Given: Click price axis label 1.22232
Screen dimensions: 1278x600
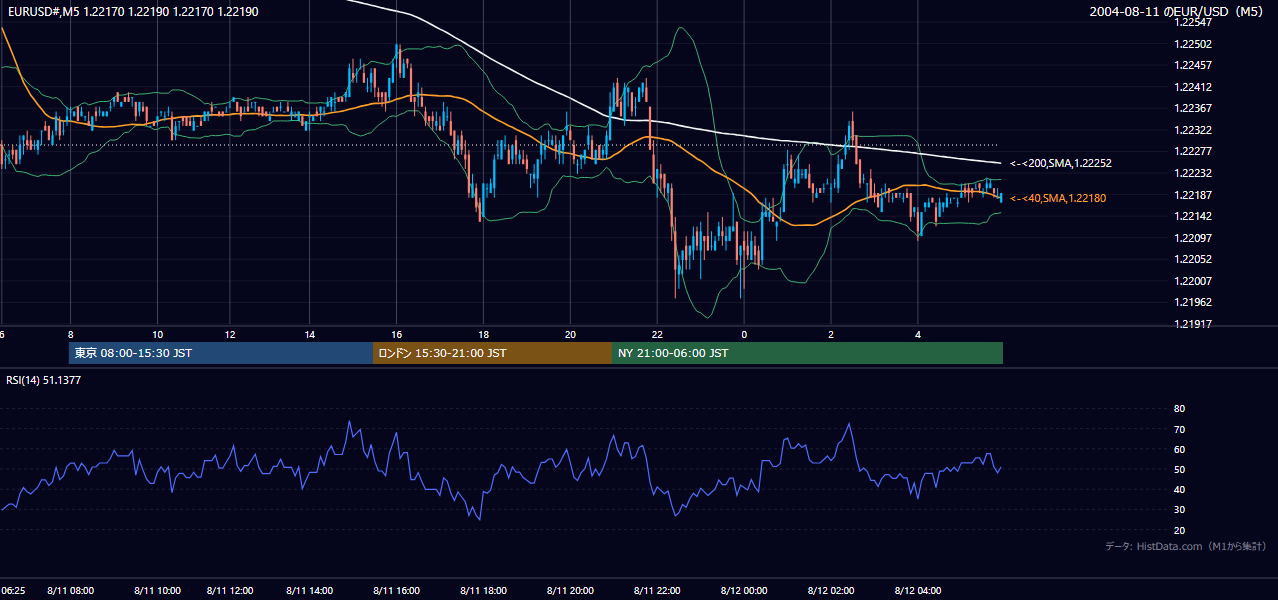Looking at the screenshot, I should (x=1193, y=173).
